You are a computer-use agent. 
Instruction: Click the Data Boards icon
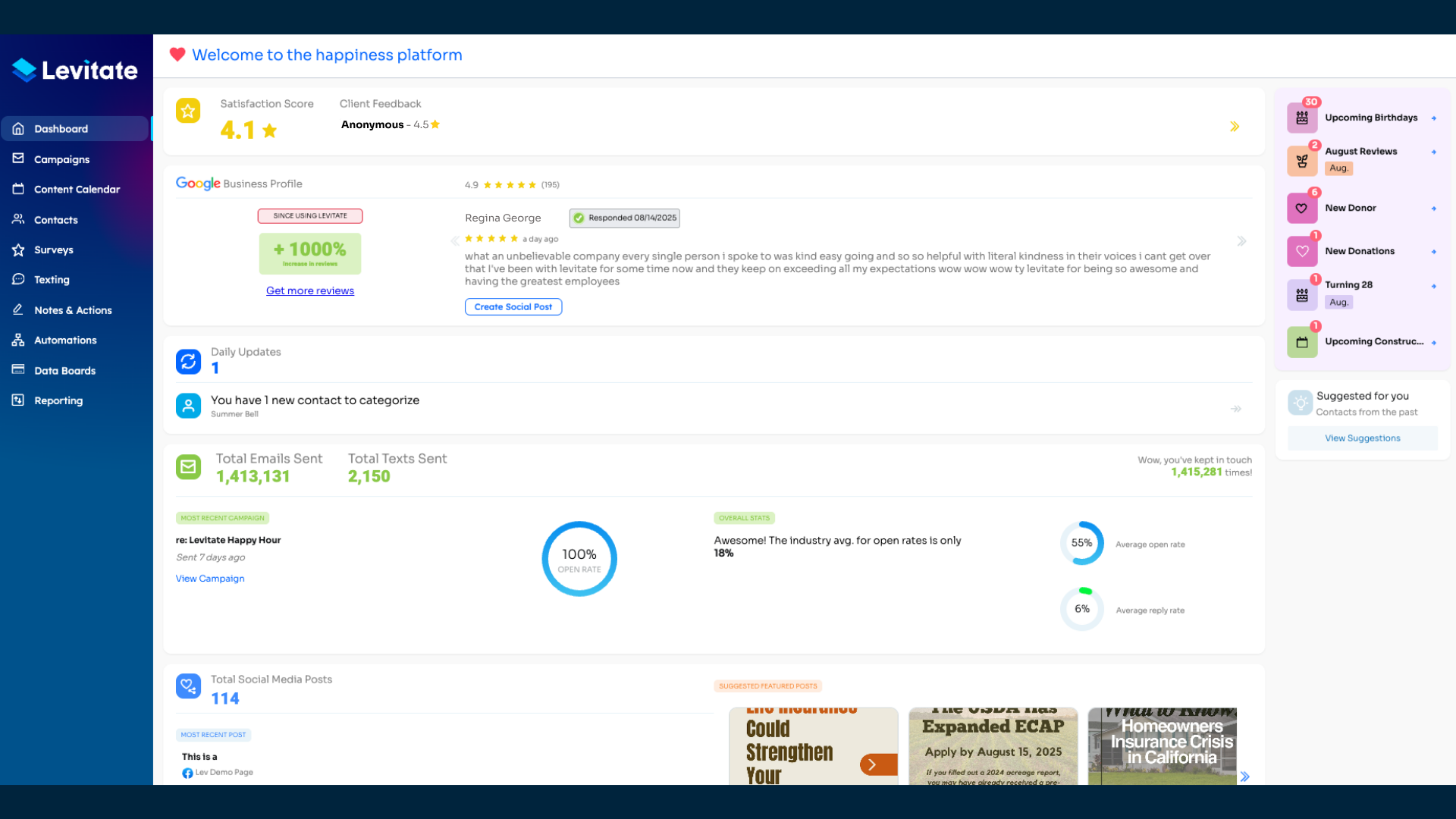click(x=18, y=370)
